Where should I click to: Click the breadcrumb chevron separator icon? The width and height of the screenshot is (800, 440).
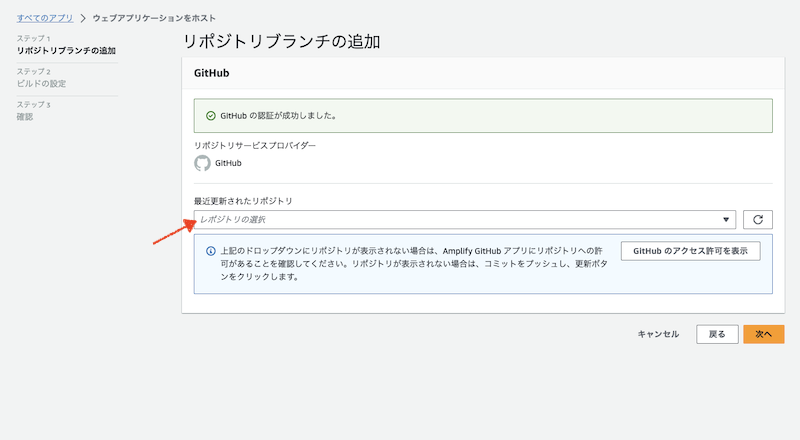coord(83,18)
